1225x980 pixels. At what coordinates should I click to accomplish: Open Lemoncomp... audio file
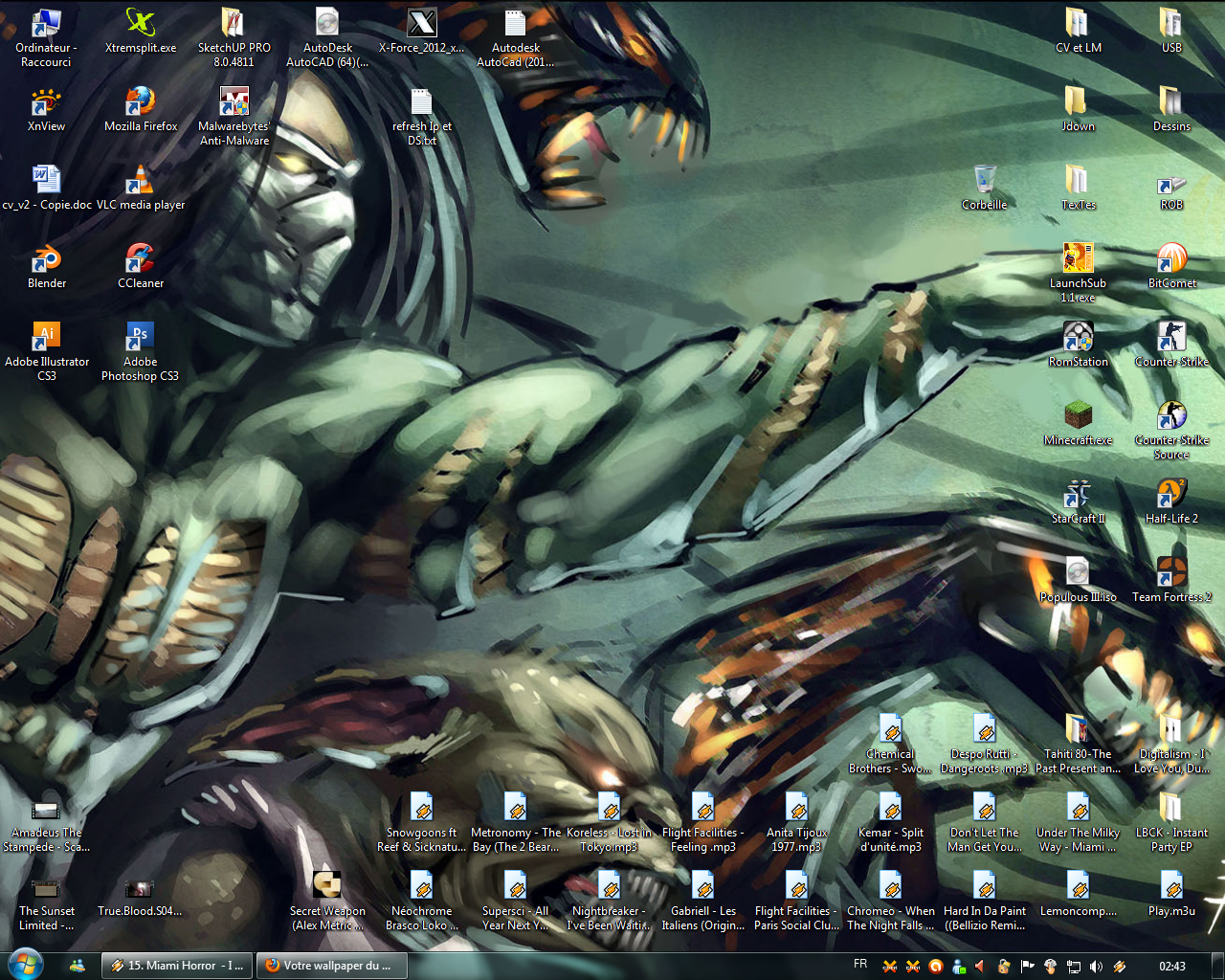[1078, 895]
